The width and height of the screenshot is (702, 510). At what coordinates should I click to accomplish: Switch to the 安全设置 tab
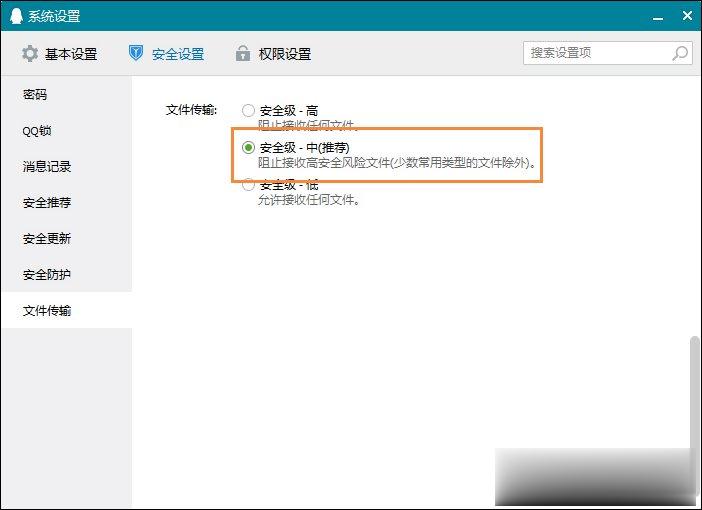(x=166, y=54)
